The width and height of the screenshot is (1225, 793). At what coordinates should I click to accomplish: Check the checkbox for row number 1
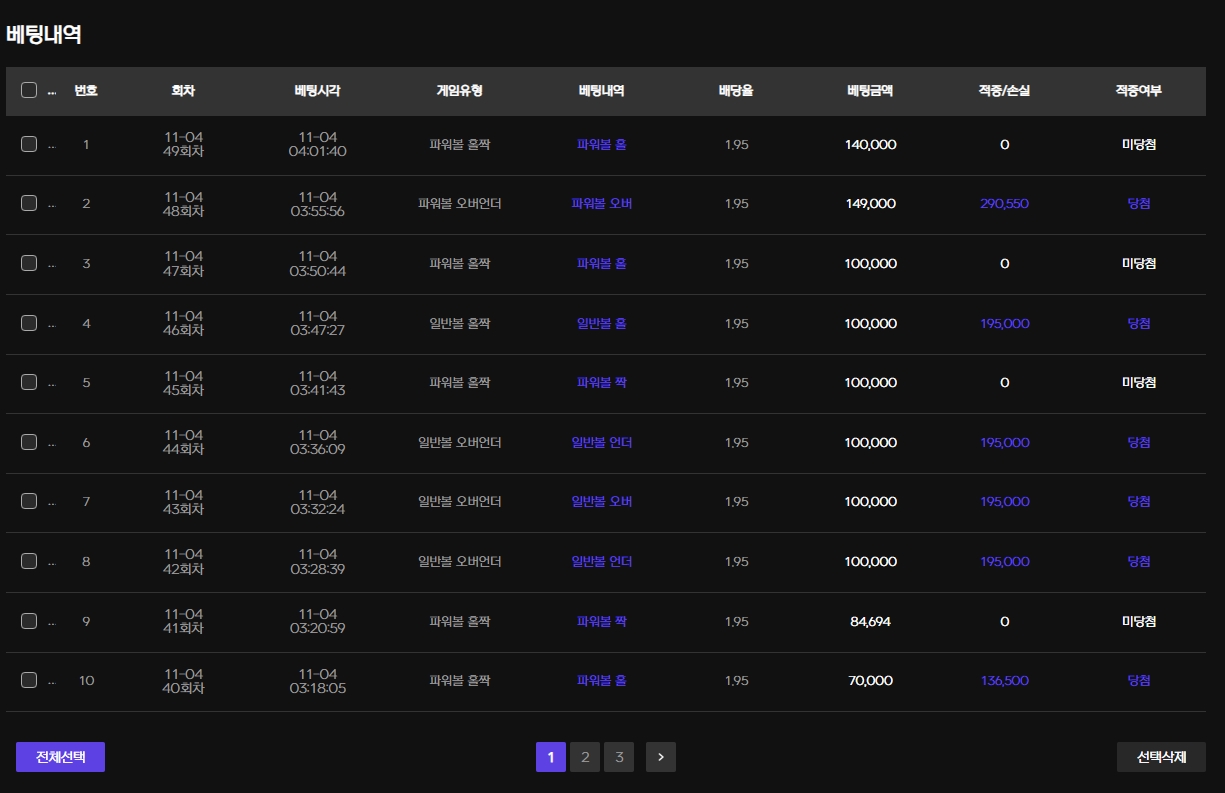tap(29, 144)
